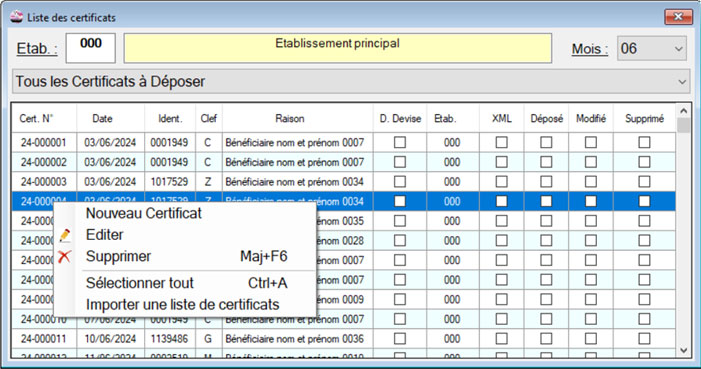Click the Etablissement principal yellow field

click(x=338, y=48)
